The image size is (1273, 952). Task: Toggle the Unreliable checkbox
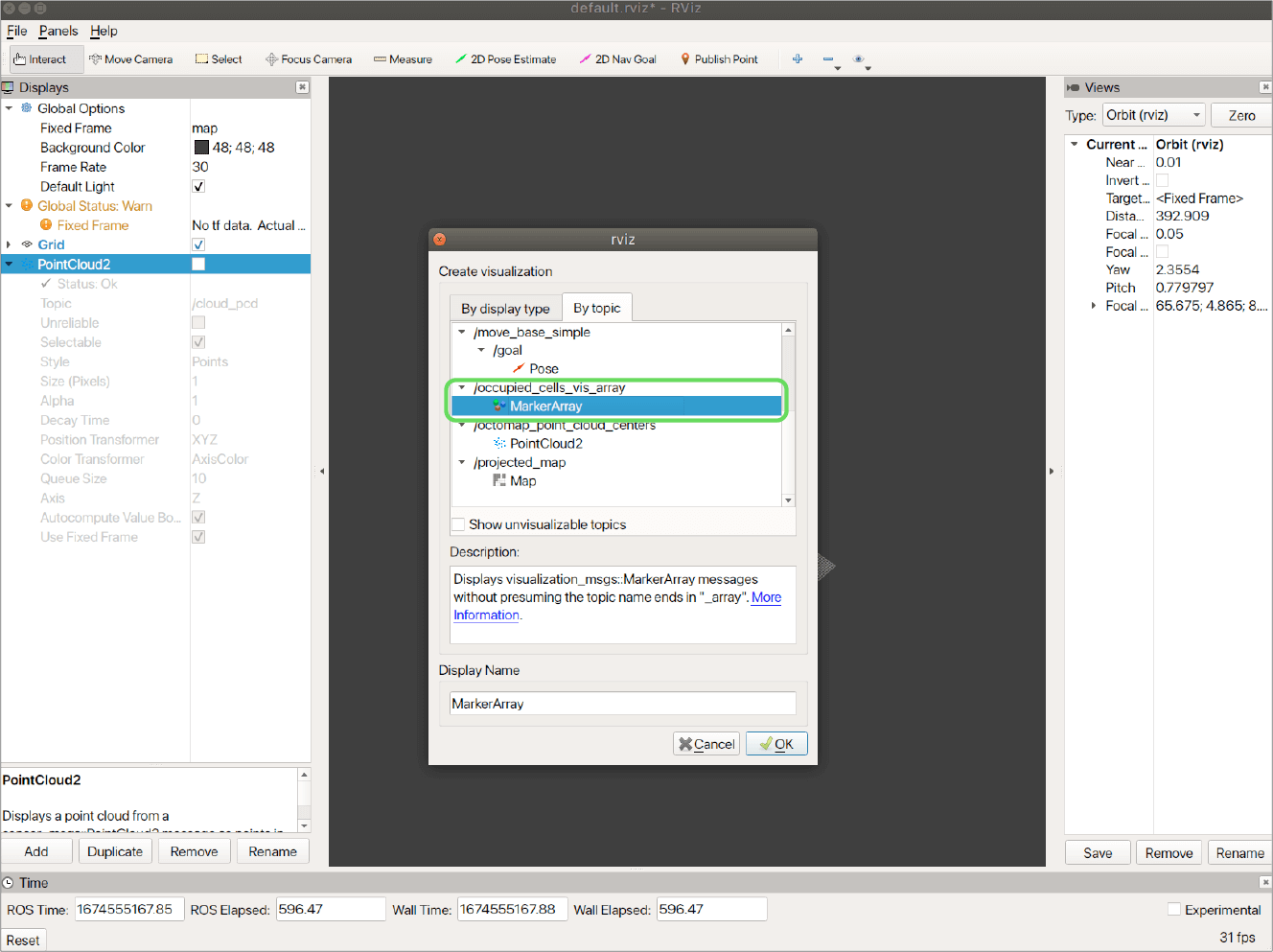pyautogui.click(x=198, y=322)
